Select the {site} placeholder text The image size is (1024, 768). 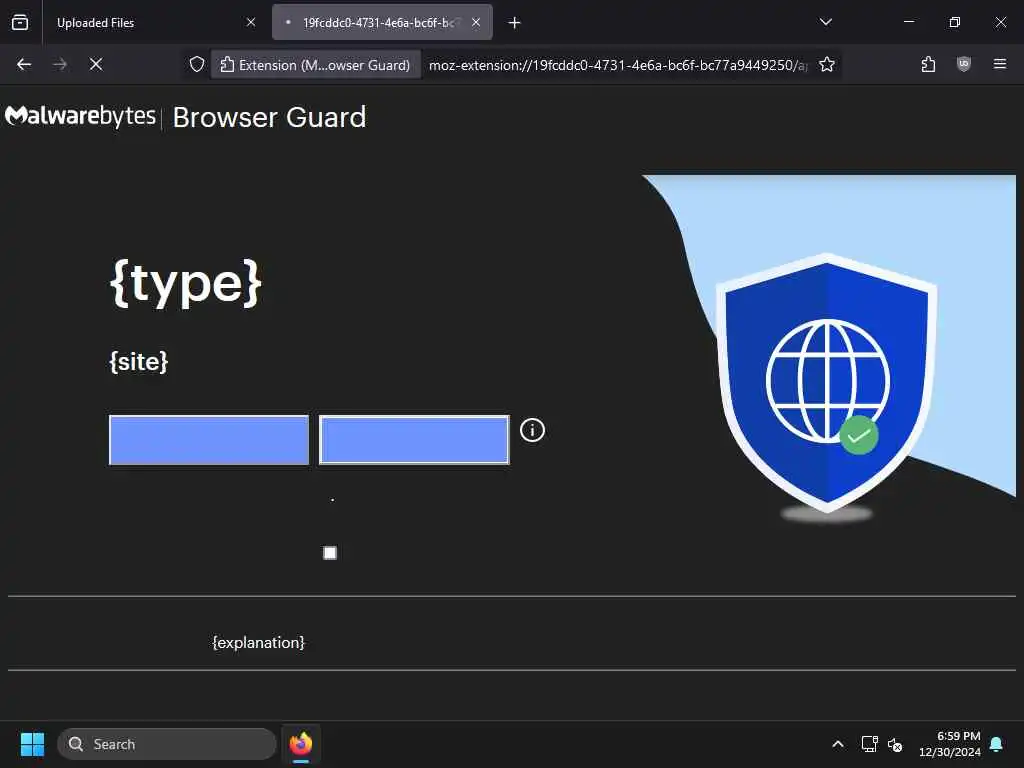139,361
